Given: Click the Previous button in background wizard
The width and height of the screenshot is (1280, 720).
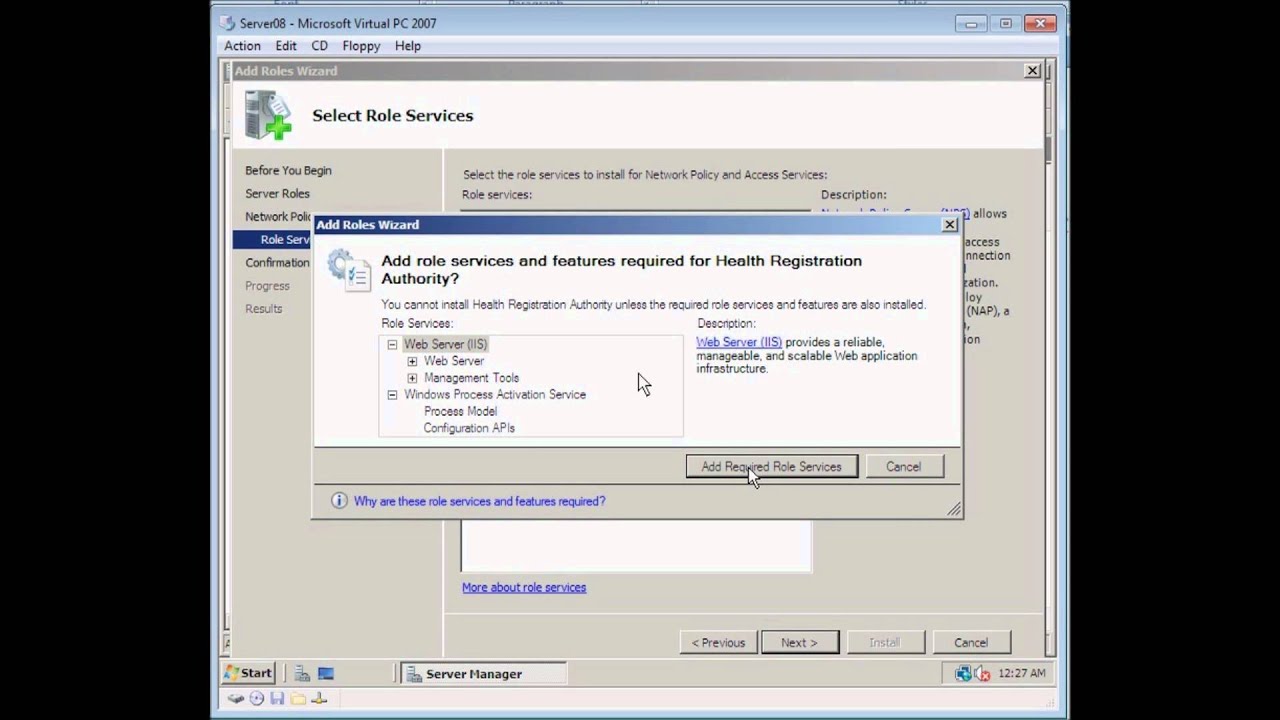Looking at the screenshot, I should click(718, 643).
